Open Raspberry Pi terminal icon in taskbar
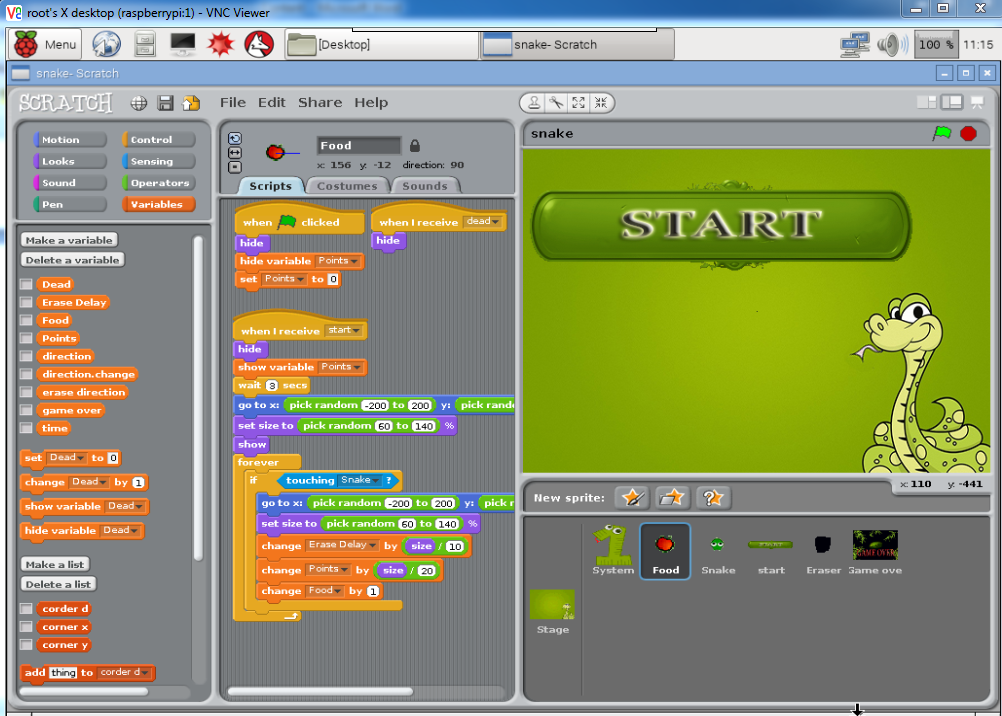Screen dimensions: 1002x716 pyautogui.click(x=183, y=44)
